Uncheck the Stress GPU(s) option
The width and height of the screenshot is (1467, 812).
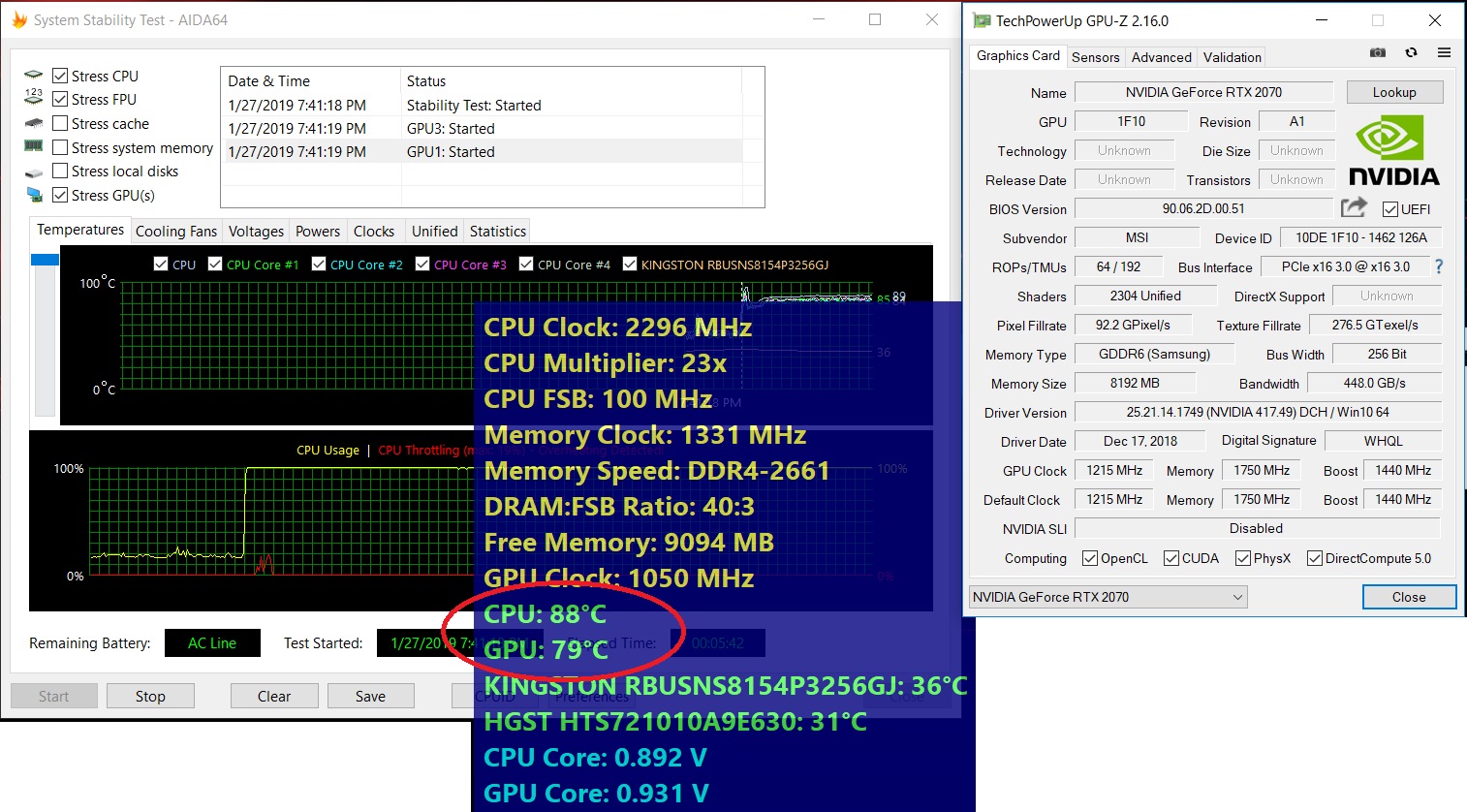60,195
